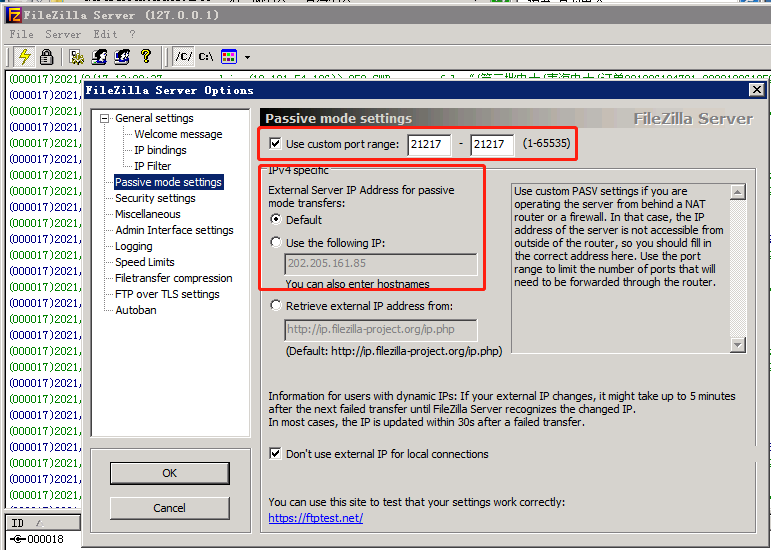Toggle Use custom port range checkbox
Viewport: 771px width, 550px height.
point(275,144)
